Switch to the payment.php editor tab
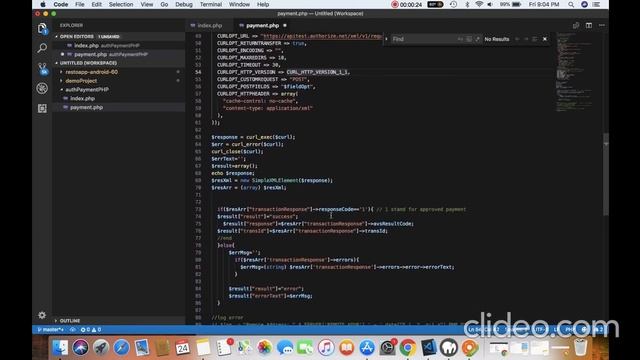 coord(262,25)
